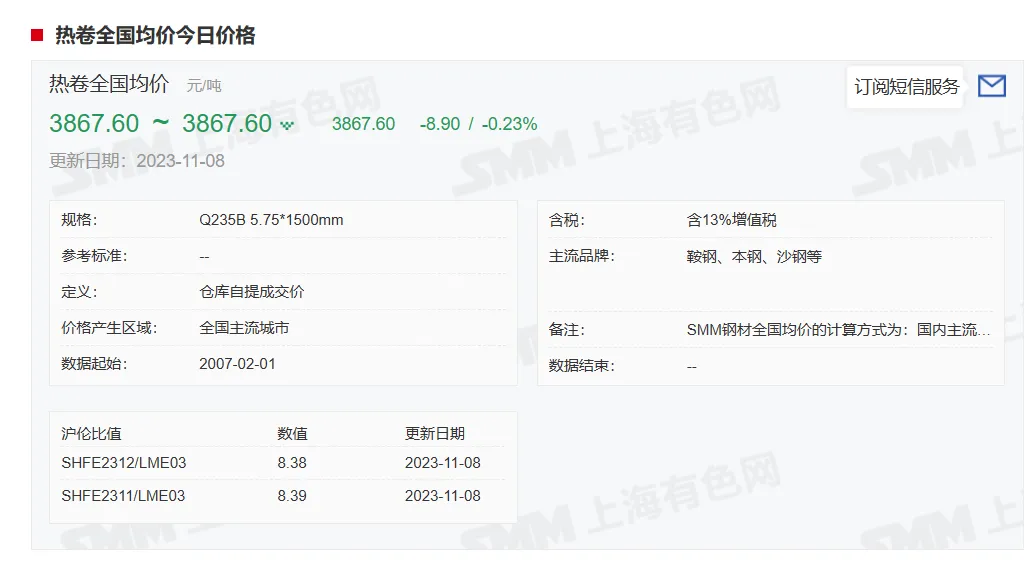
Task: Click the 2007-02-01 data start date
Action: click(x=237, y=364)
